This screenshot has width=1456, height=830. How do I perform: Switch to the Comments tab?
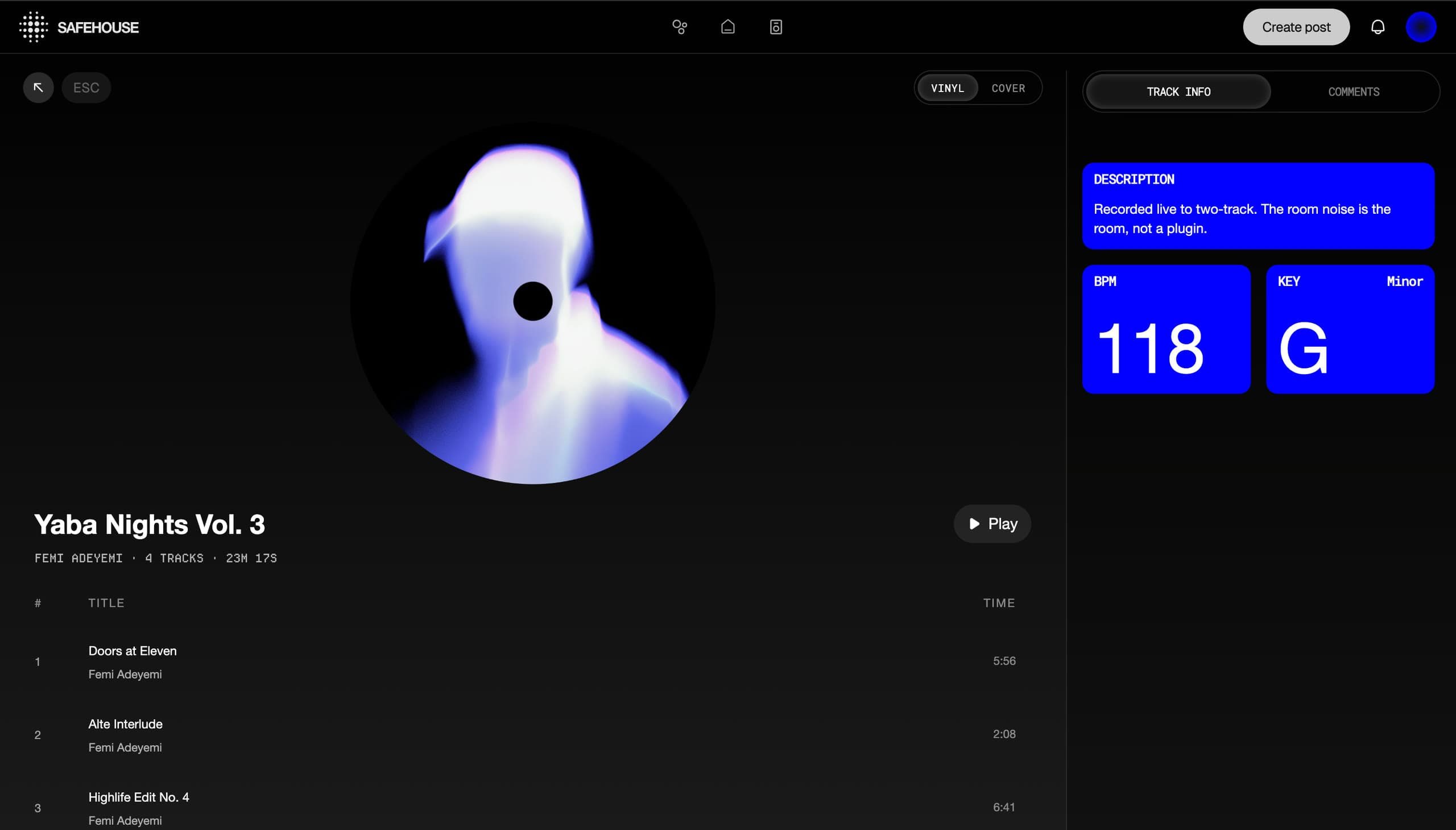pyautogui.click(x=1354, y=92)
